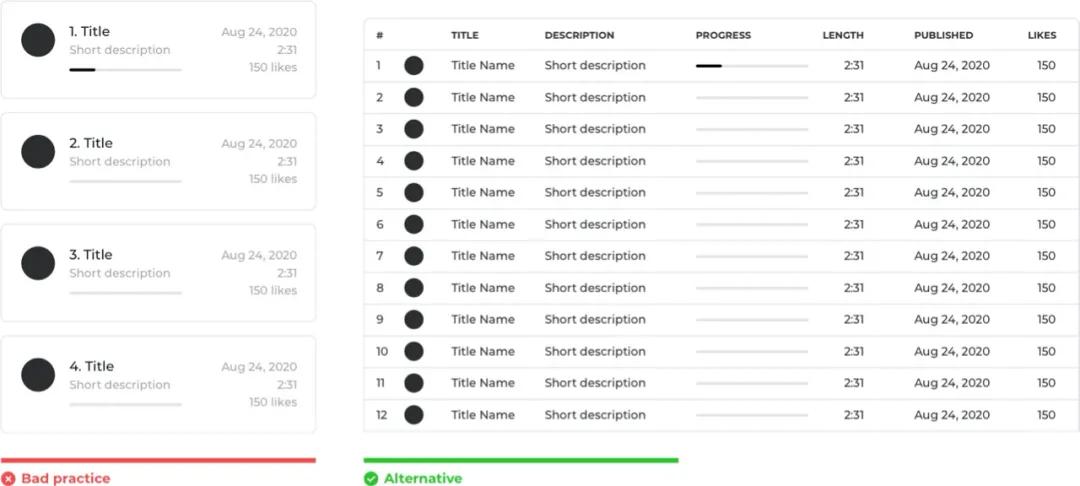1080x486 pixels.
Task: Click the LIKES column header
Action: pos(1041,35)
